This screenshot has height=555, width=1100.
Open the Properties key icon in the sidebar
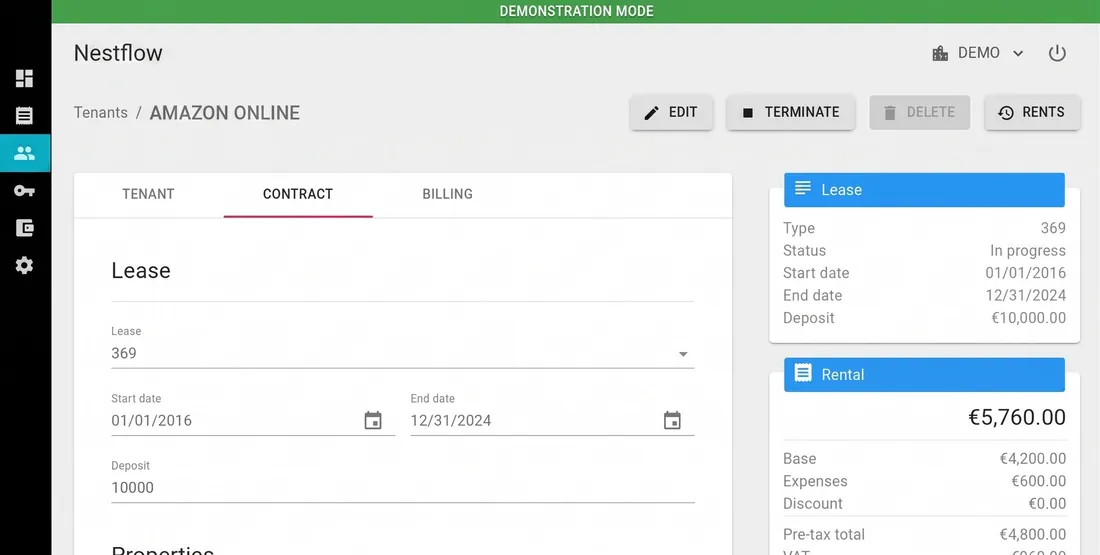point(25,190)
